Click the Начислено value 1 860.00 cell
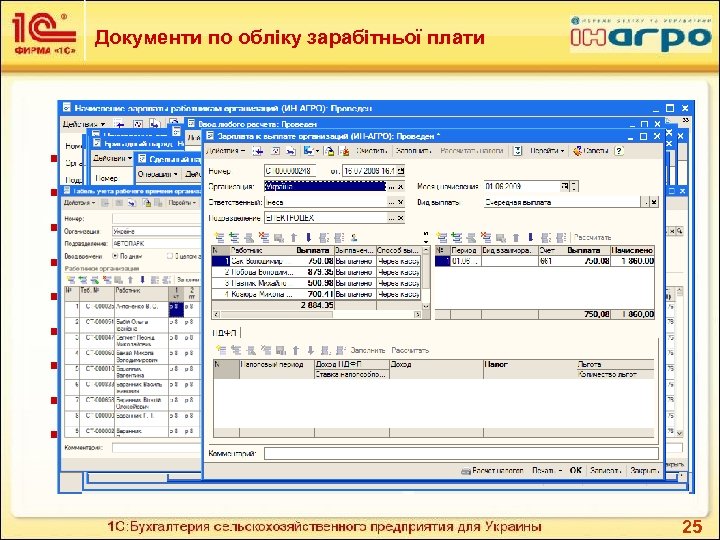 pos(632,261)
